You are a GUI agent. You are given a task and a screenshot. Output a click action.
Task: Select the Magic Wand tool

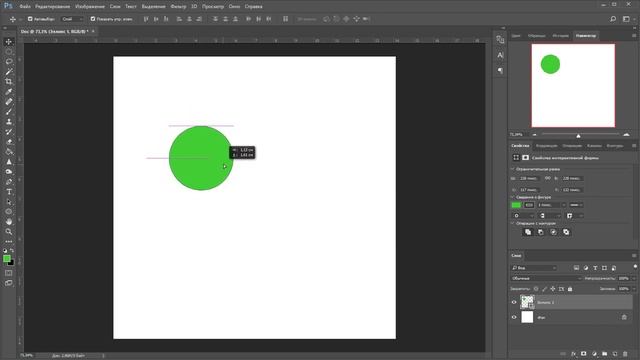click(9, 72)
